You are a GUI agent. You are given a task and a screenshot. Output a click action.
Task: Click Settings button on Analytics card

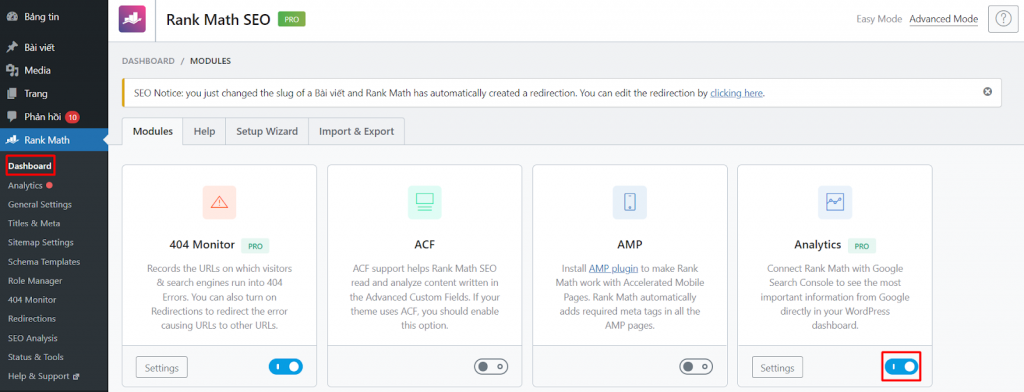[x=778, y=367]
